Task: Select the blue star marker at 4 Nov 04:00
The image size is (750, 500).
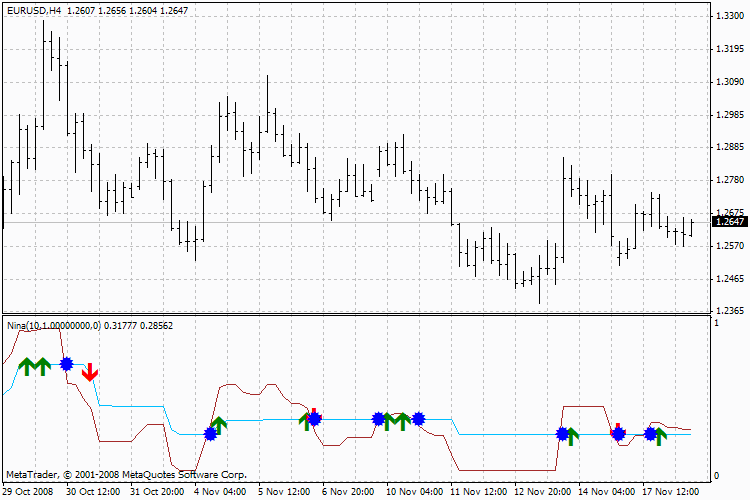Action: (x=210, y=434)
